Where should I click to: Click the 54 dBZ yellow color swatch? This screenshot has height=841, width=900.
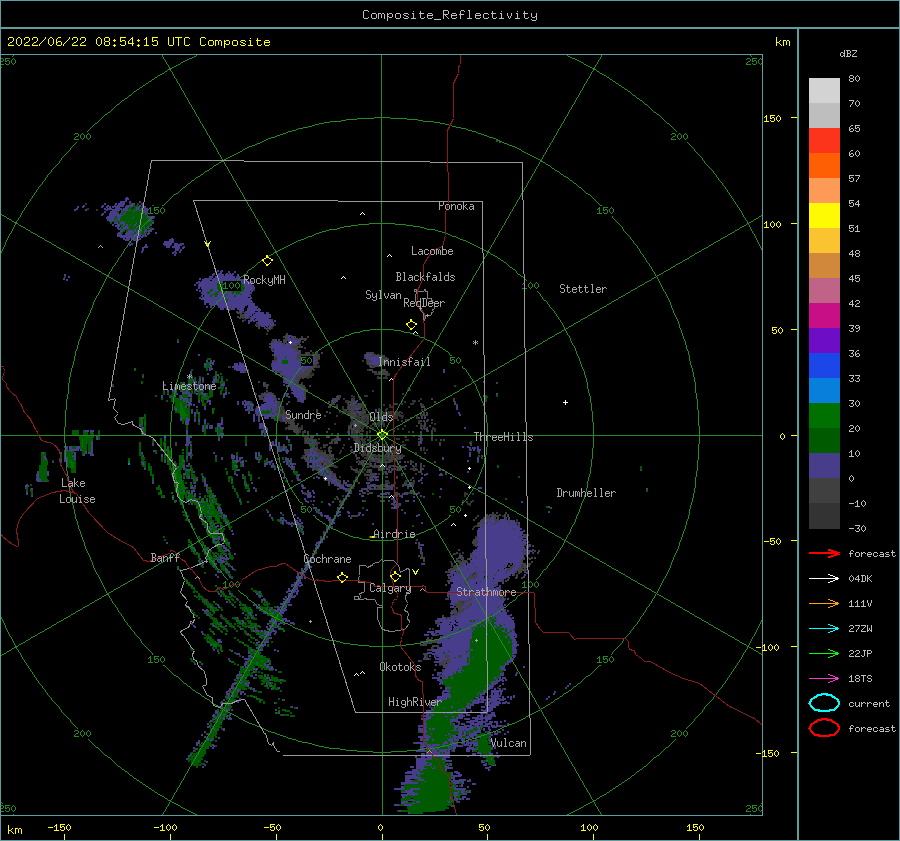coord(824,215)
